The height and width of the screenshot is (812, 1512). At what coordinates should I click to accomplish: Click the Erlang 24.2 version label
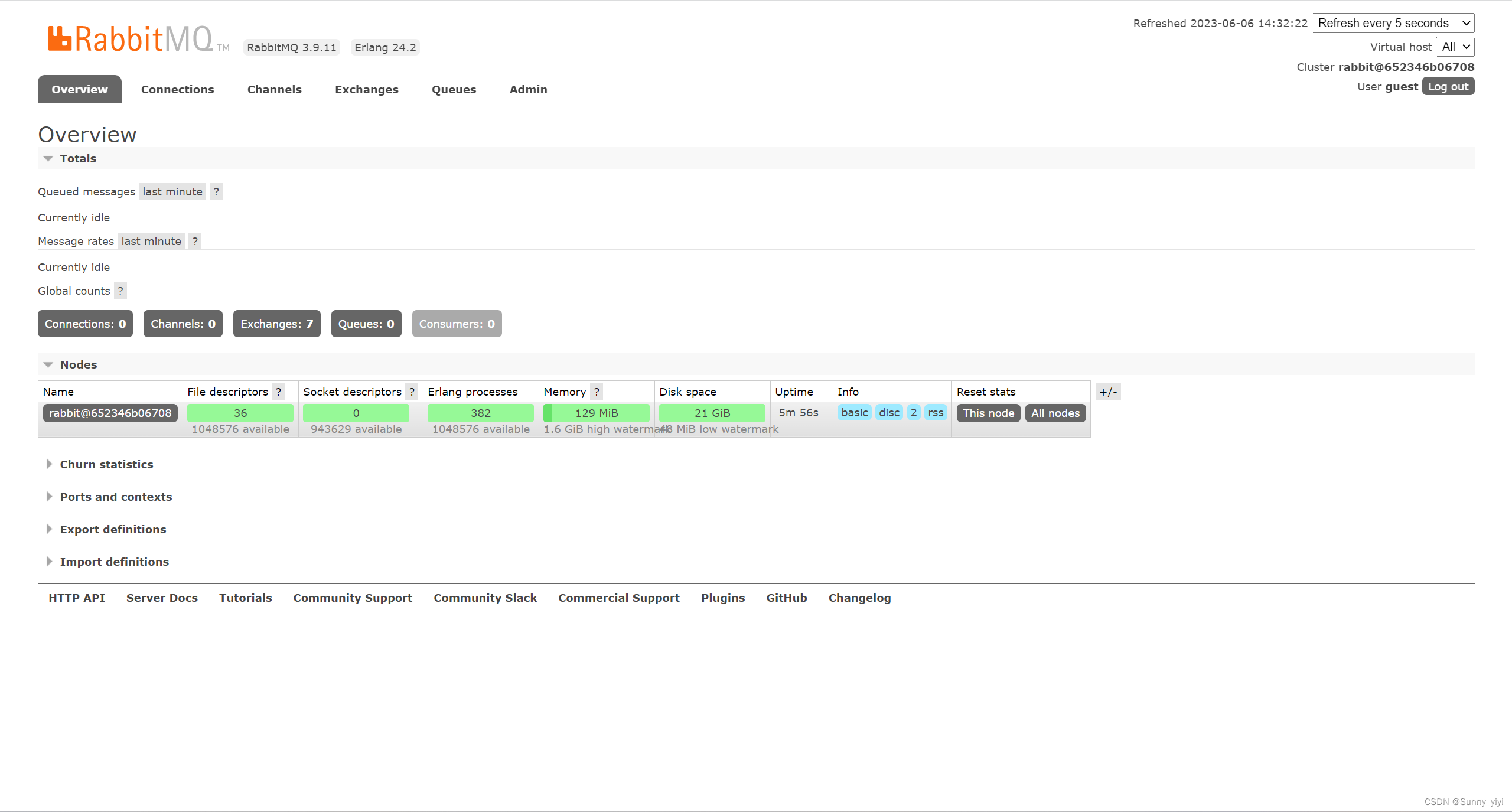385,47
